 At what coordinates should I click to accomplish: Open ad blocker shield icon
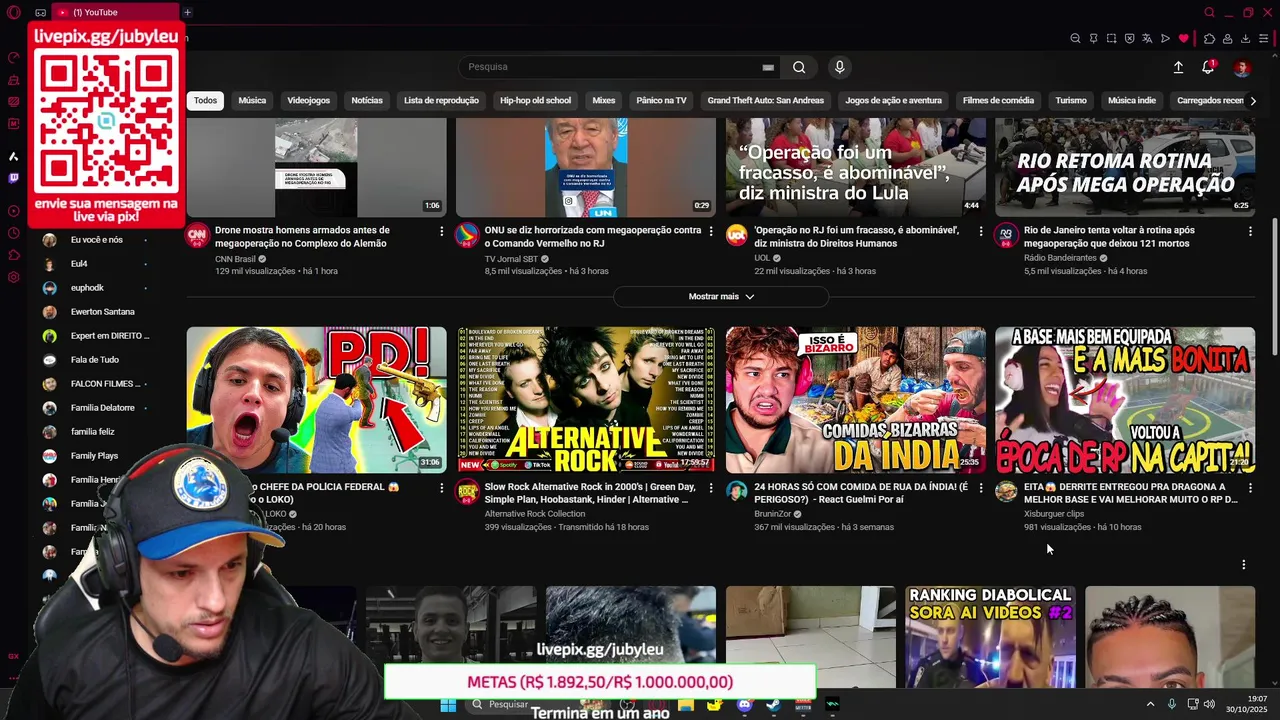(1129, 39)
